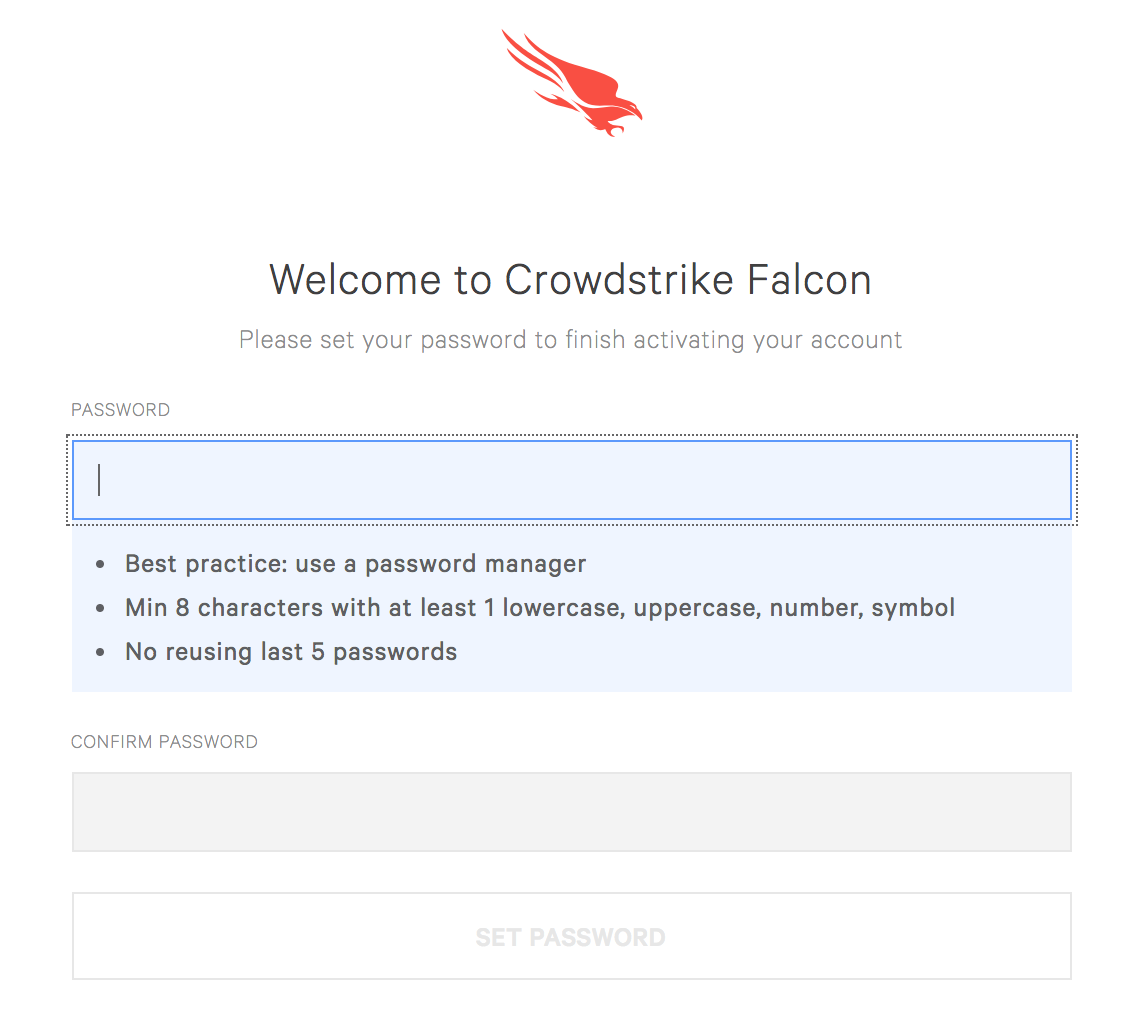Click the SET PASSWORD button

pos(572,936)
